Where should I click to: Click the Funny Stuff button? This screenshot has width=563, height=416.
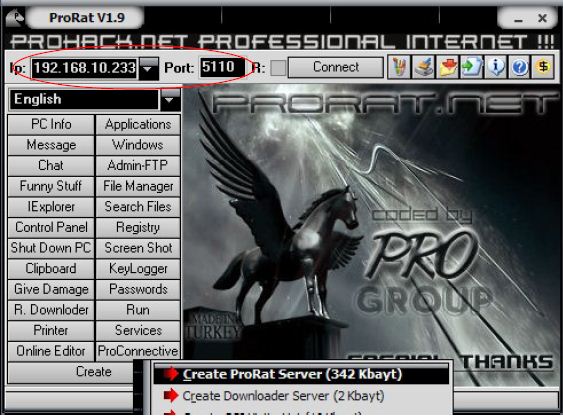pos(51,186)
